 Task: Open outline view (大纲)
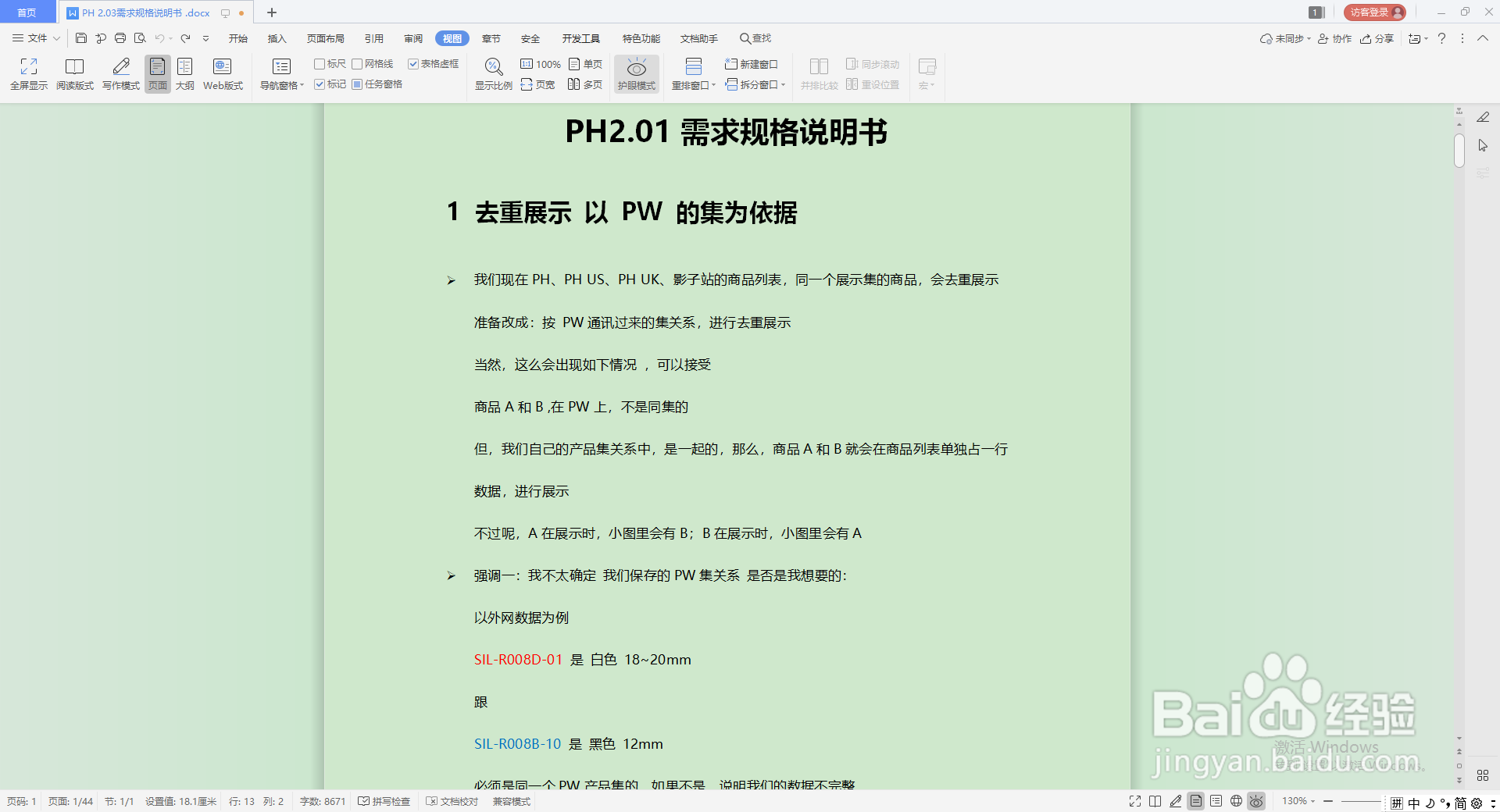(184, 73)
